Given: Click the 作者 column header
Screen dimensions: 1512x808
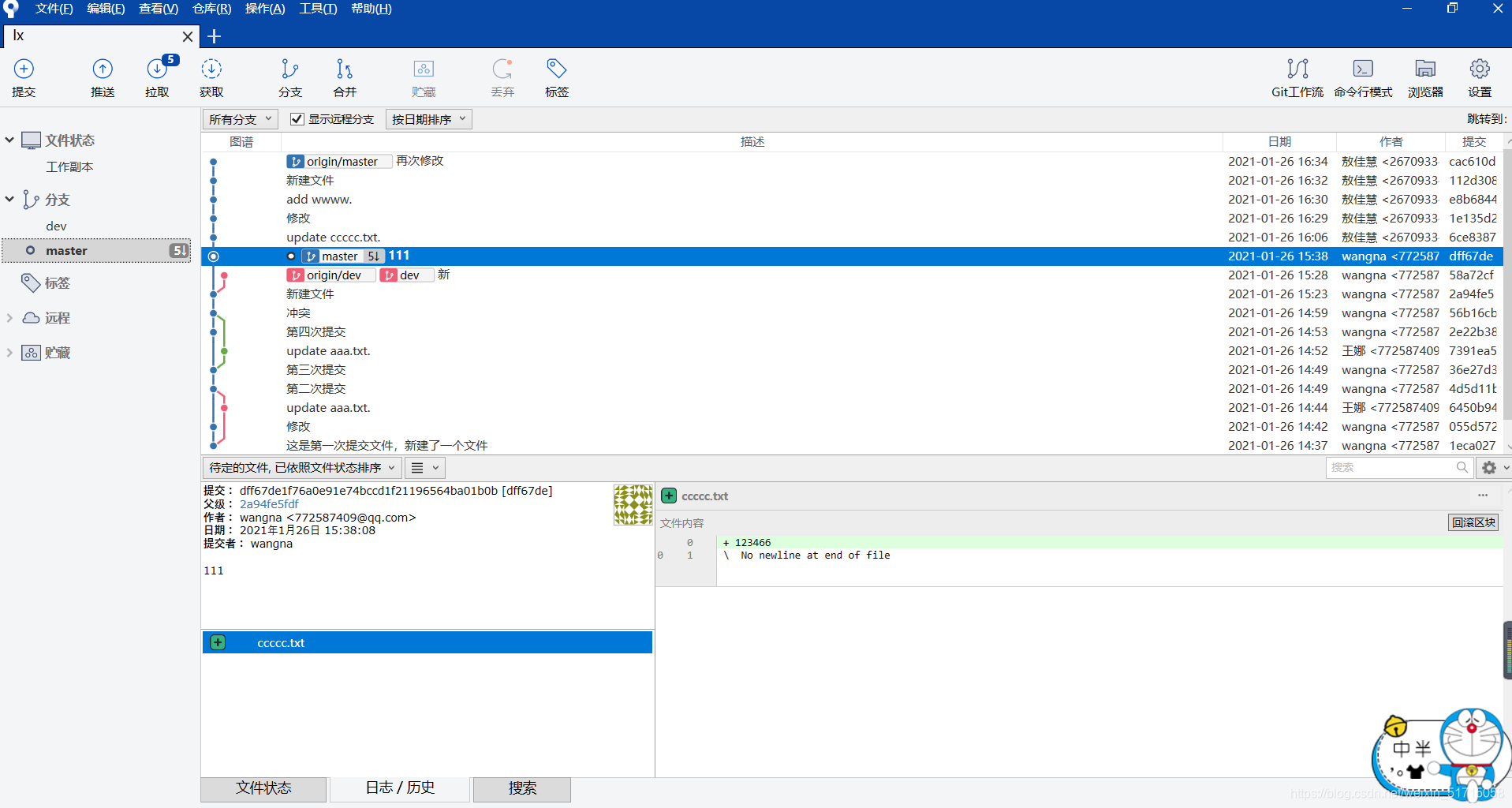Looking at the screenshot, I should point(1391,141).
